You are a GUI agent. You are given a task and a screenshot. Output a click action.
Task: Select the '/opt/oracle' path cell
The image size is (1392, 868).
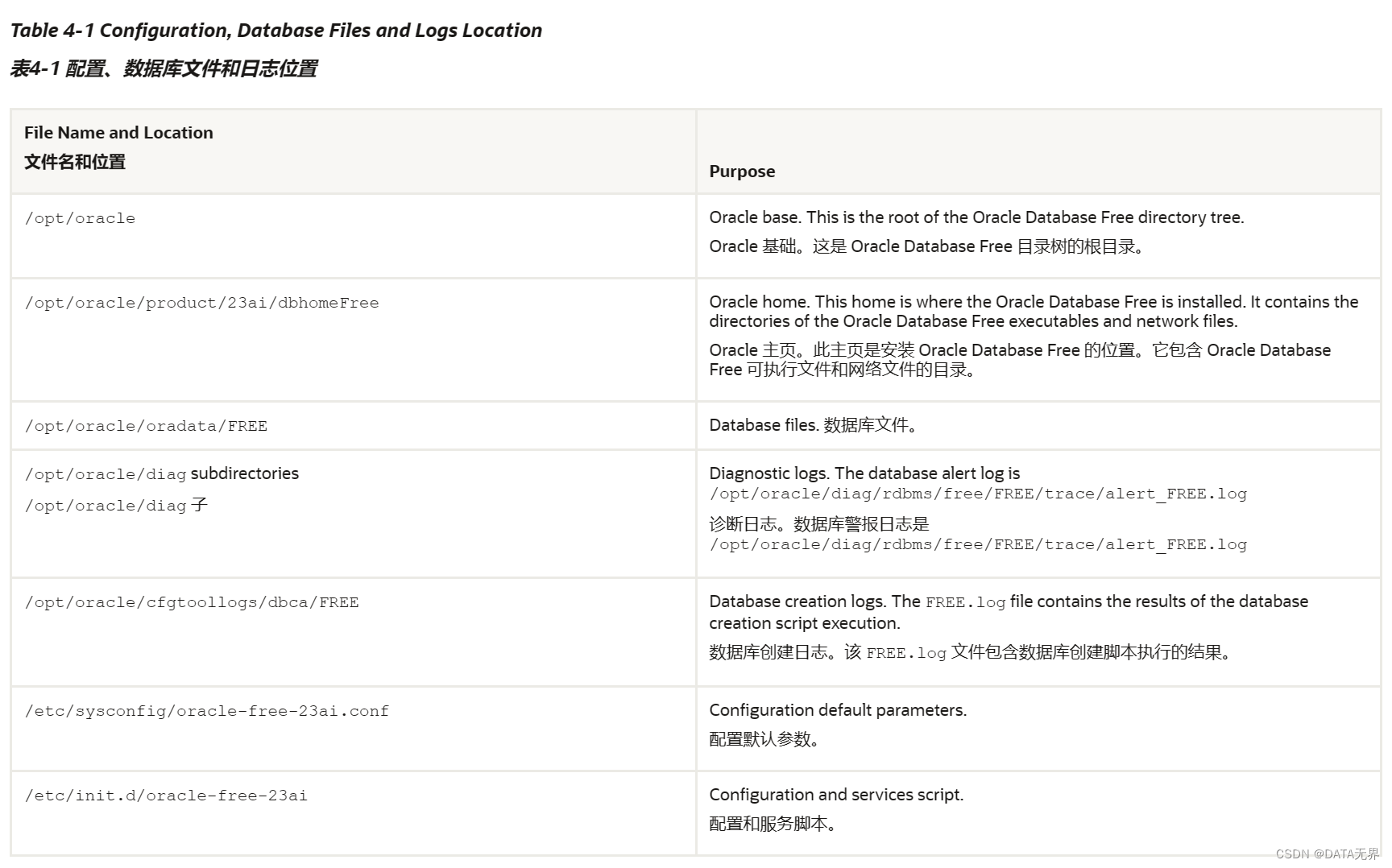[x=80, y=218]
